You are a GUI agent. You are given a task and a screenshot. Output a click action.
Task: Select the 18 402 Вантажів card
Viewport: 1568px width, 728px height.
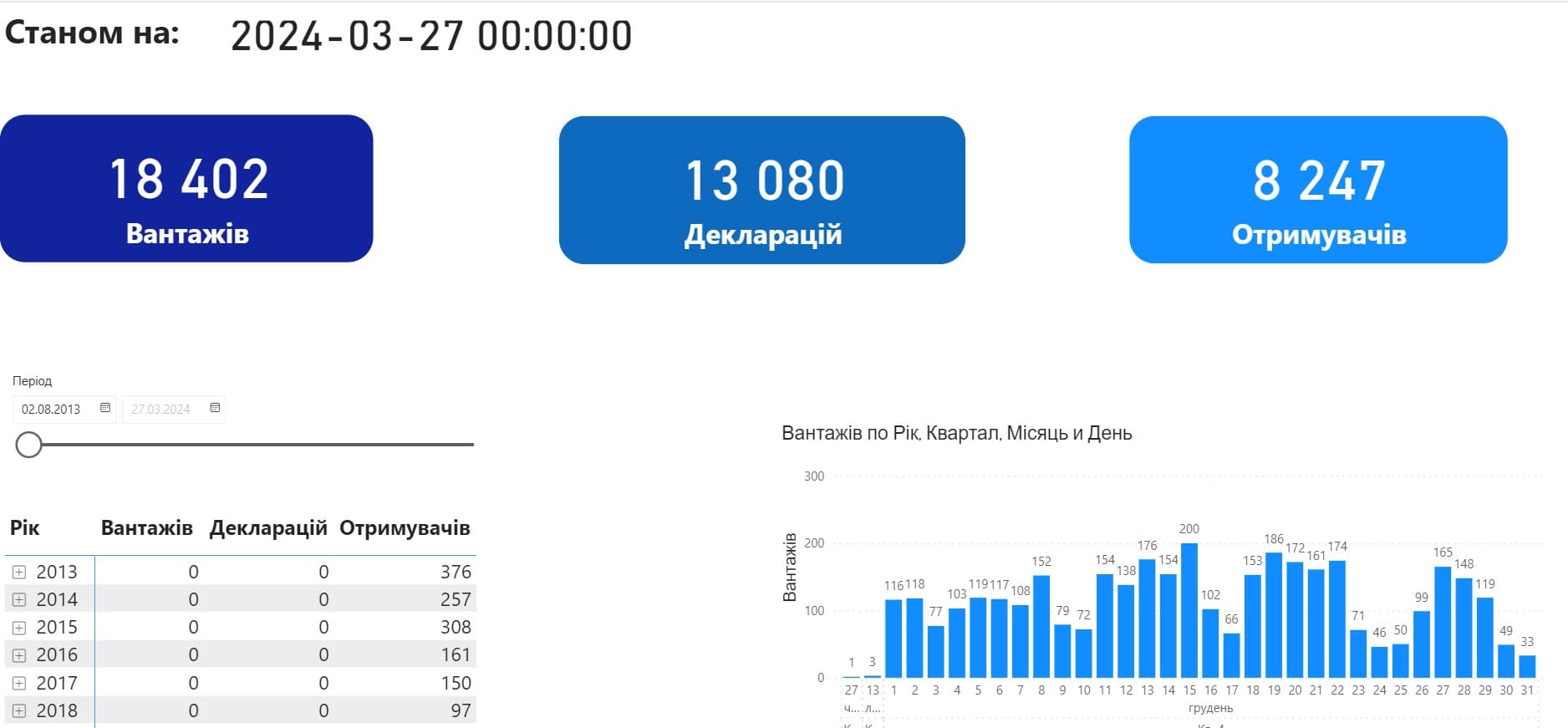[186, 188]
